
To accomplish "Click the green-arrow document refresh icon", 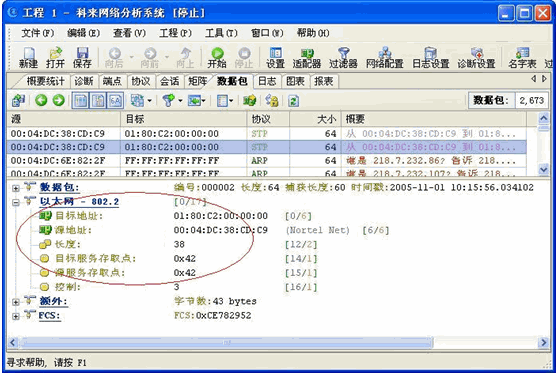I will [293, 101].
